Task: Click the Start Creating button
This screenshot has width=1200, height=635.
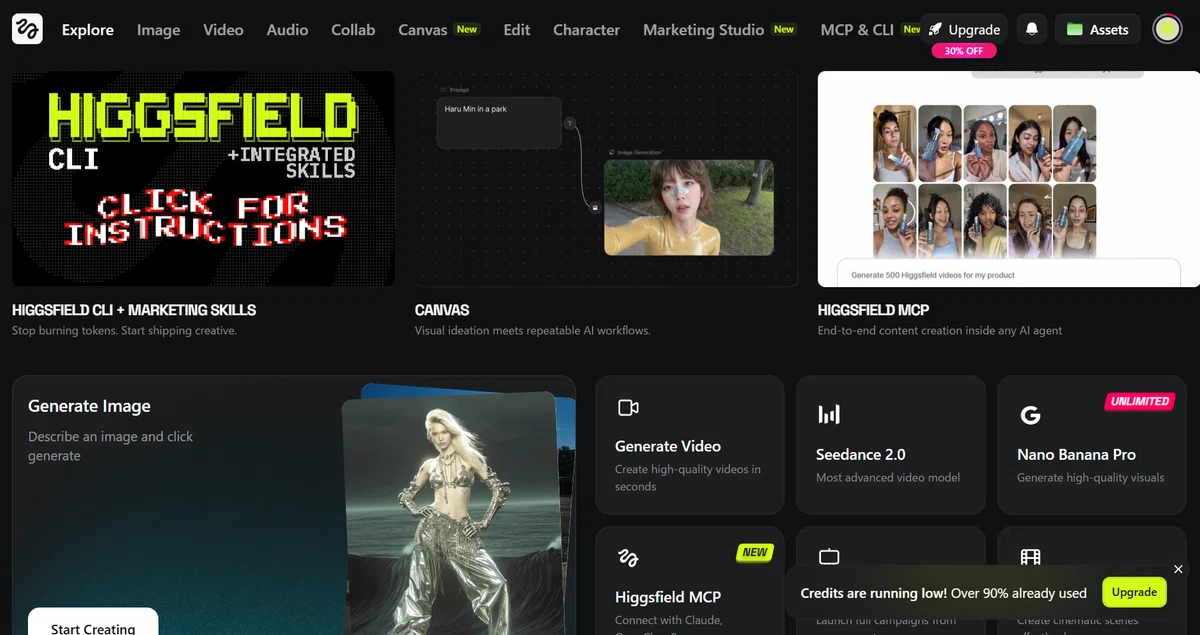Action: click(x=93, y=622)
